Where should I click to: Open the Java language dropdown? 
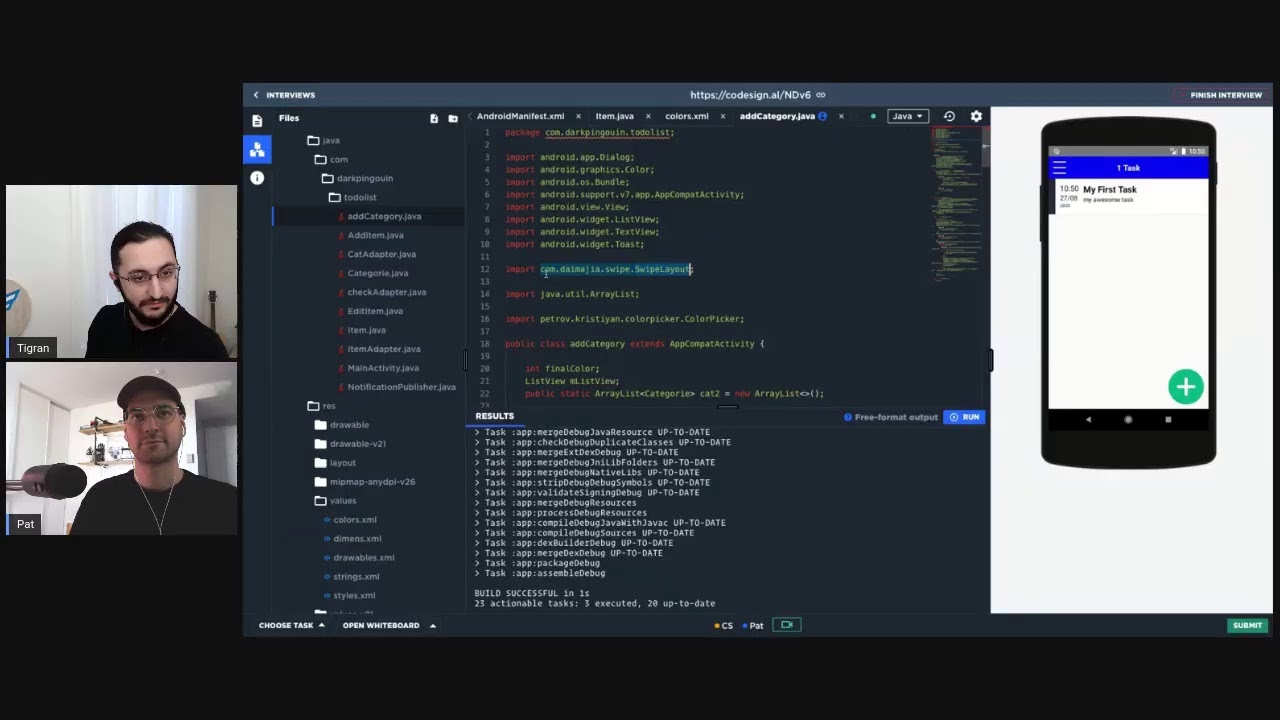click(x=908, y=116)
